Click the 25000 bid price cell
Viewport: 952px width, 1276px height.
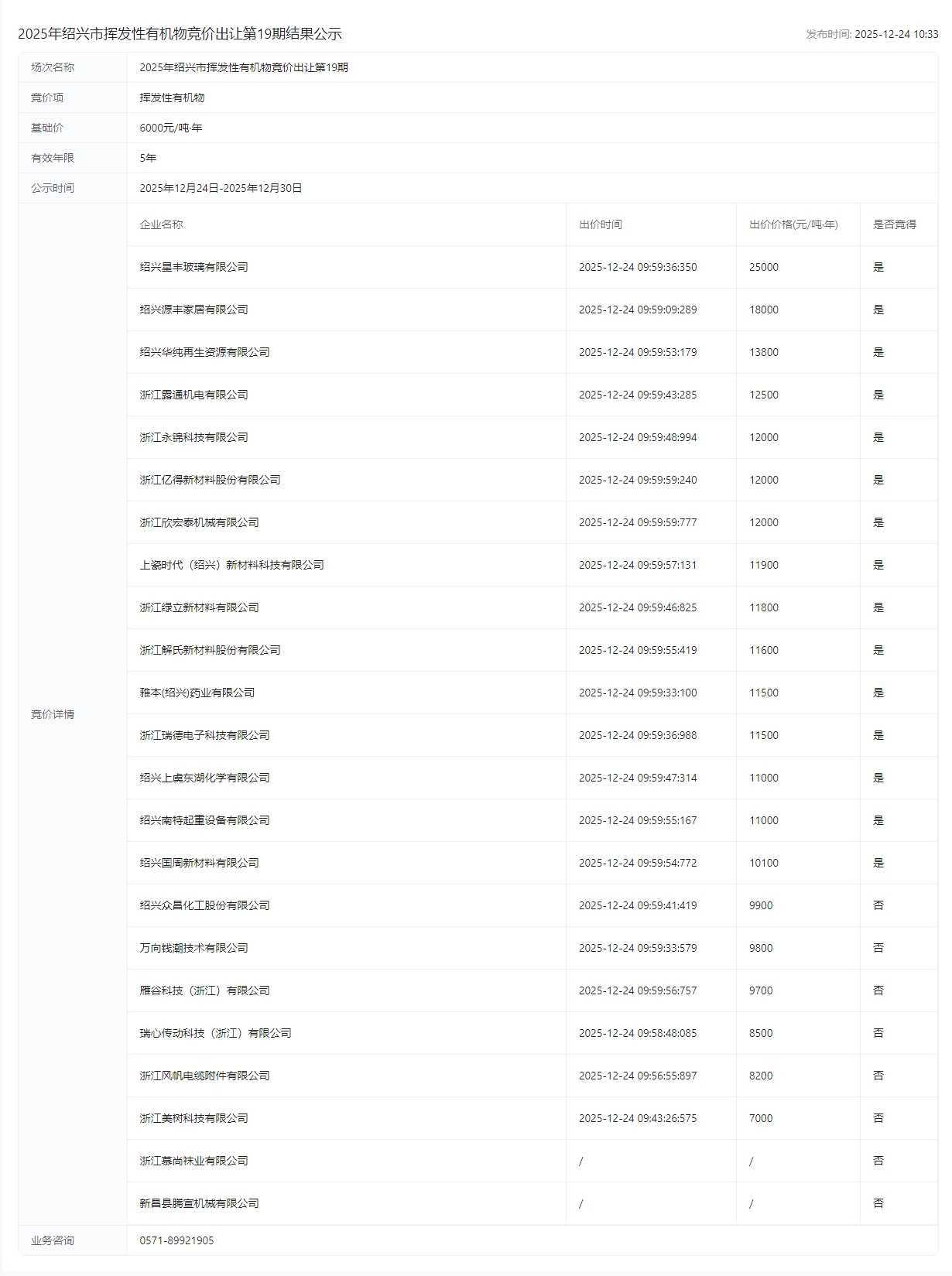[763, 267]
